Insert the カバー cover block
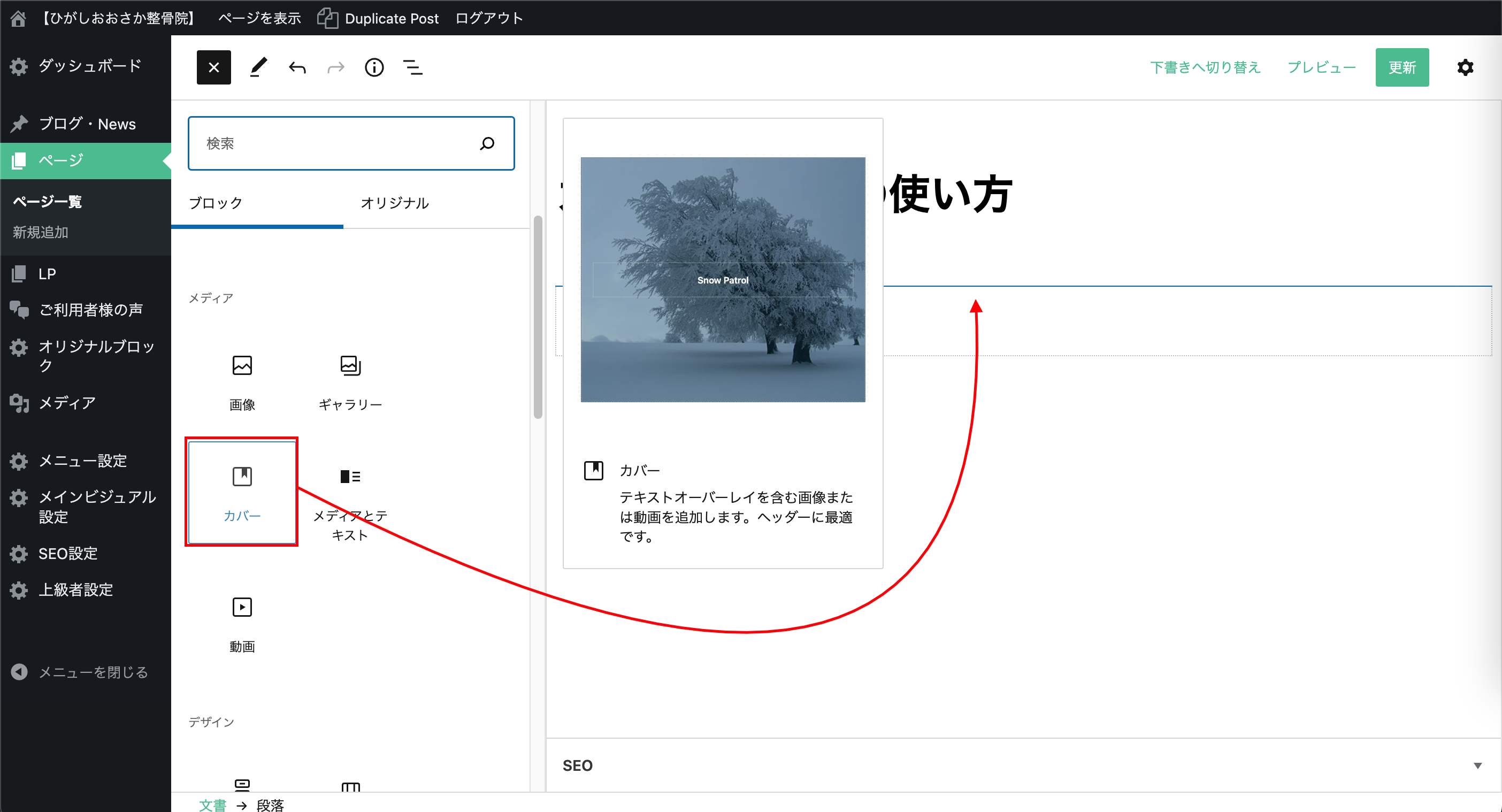The width and height of the screenshot is (1502, 812). click(x=242, y=493)
